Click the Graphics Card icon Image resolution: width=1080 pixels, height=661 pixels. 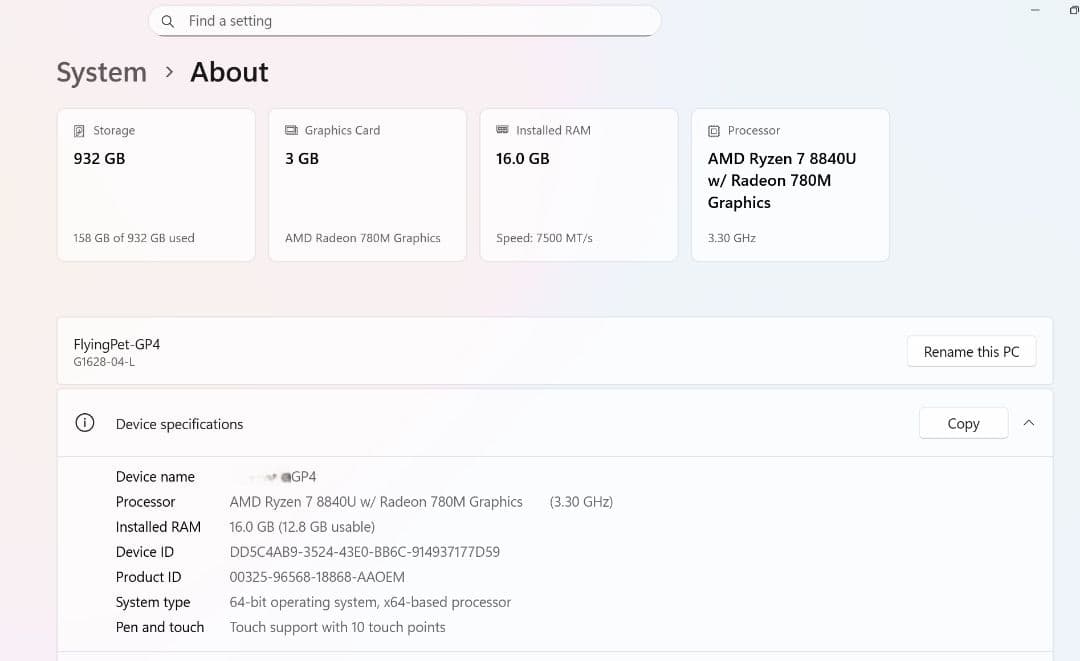[x=291, y=130]
